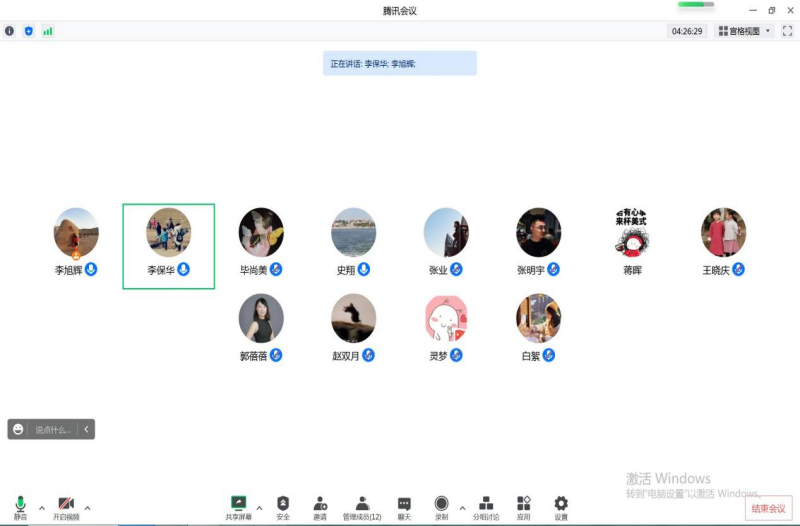800x526 pixels.
Task: Click the blue security shield icon
Action: [x=29, y=31]
